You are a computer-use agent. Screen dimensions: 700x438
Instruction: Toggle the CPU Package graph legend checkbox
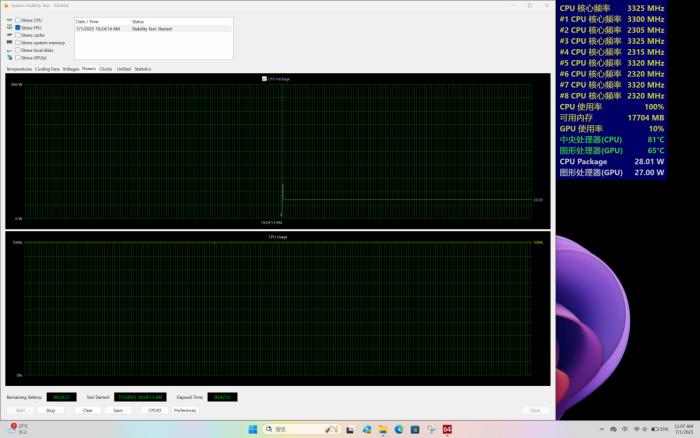(264, 78)
